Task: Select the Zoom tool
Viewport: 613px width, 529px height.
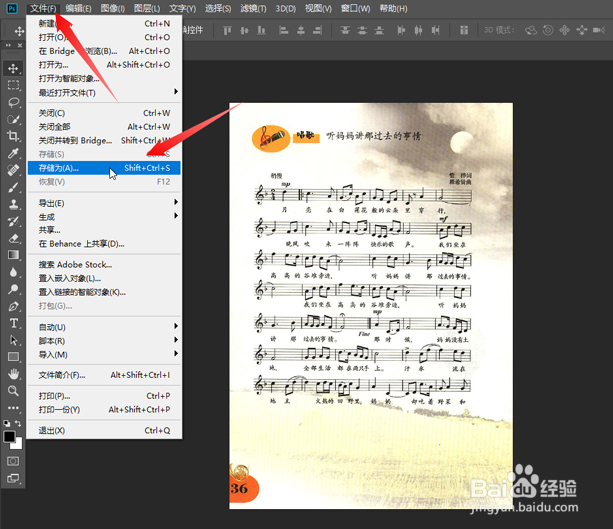Action: (13, 391)
